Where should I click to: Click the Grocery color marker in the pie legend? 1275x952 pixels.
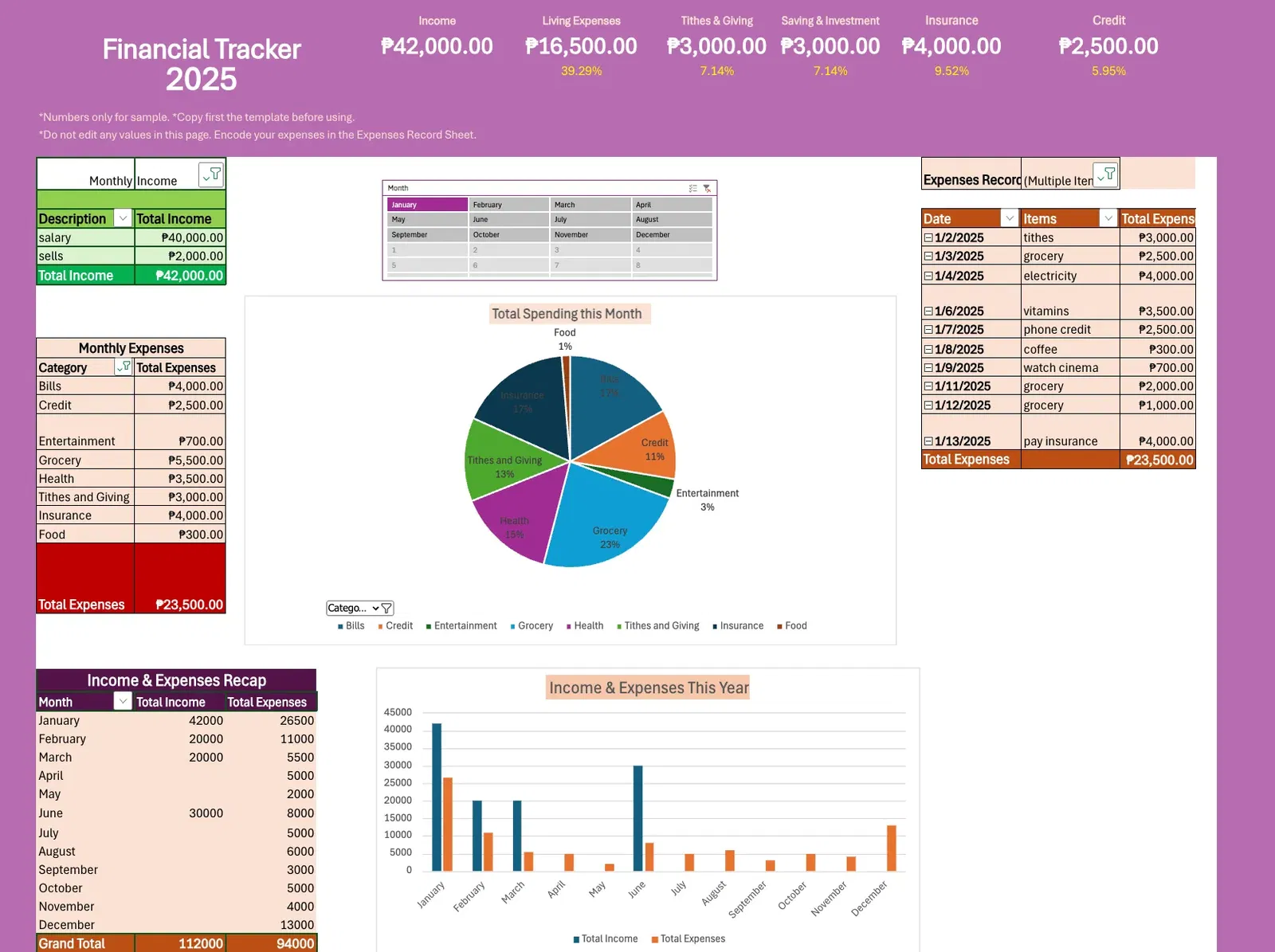click(x=514, y=626)
